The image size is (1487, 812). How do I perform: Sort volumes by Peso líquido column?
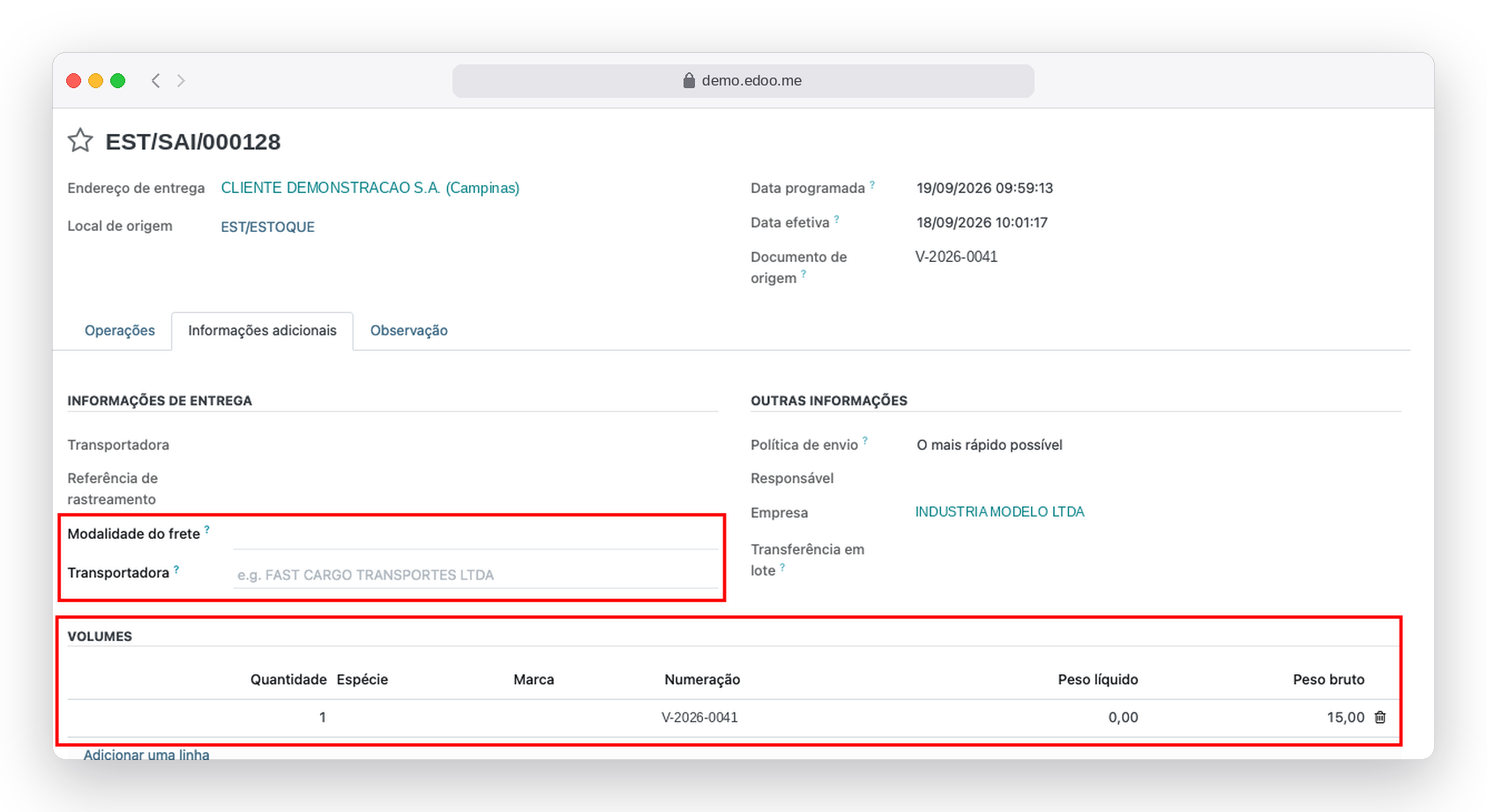(x=1098, y=680)
